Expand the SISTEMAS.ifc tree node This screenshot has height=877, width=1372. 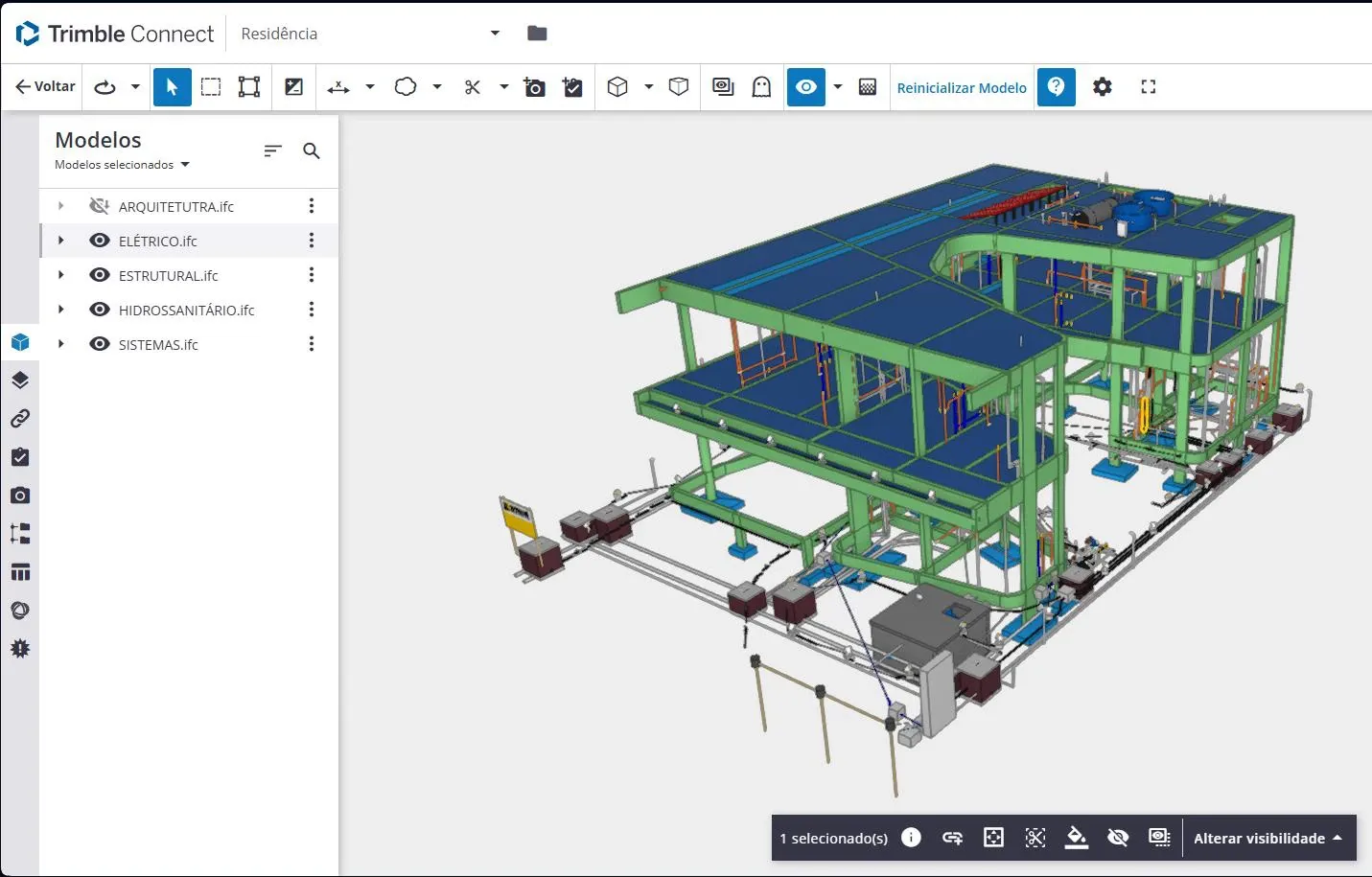coord(61,344)
